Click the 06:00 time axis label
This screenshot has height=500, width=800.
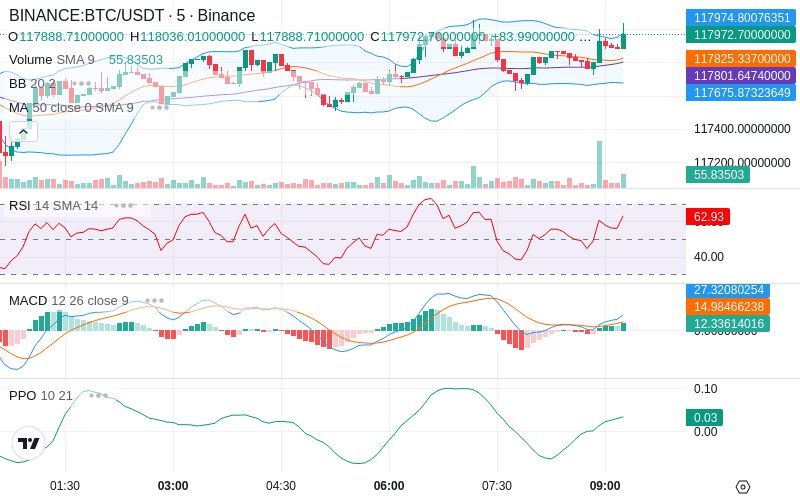(x=389, y=486)
